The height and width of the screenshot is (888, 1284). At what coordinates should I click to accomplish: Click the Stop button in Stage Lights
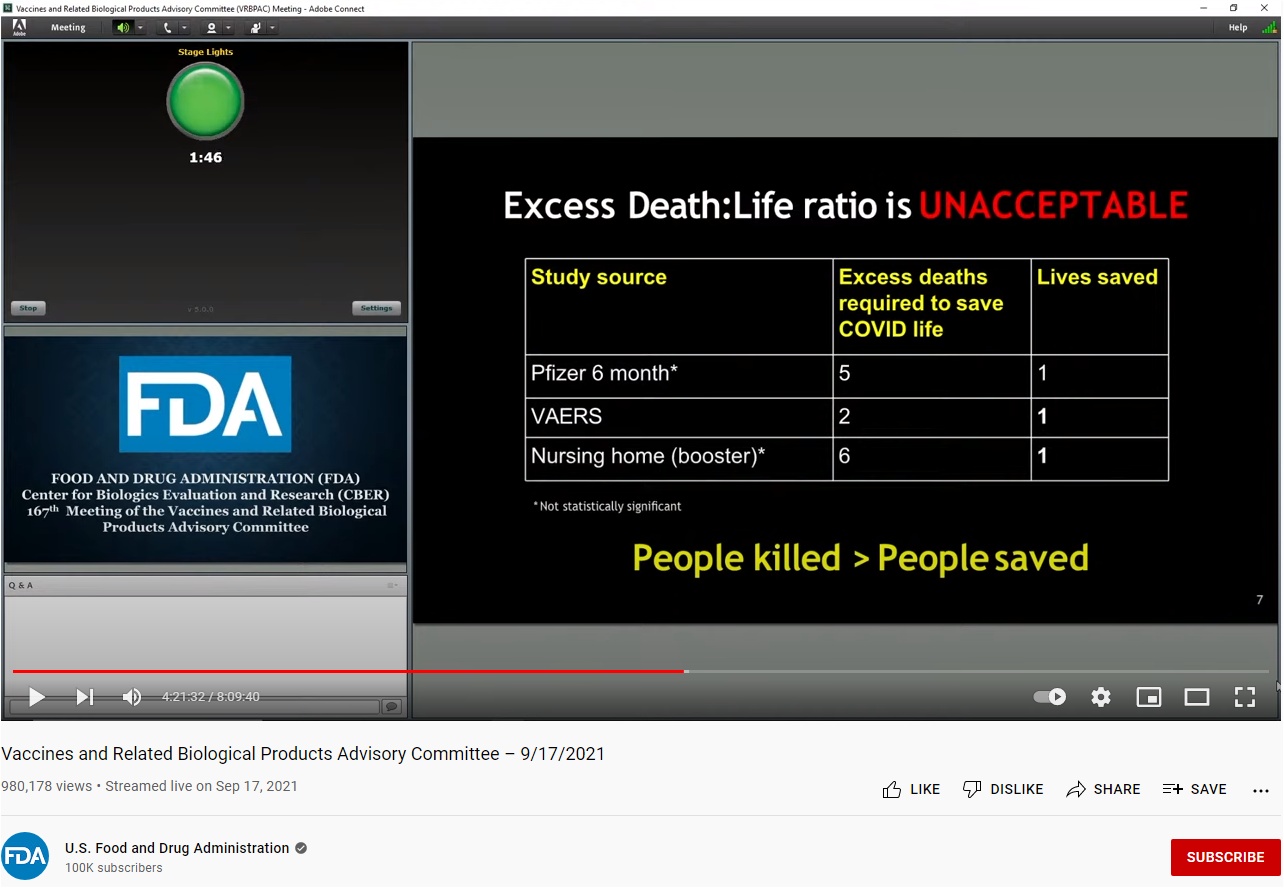(28, 308)
